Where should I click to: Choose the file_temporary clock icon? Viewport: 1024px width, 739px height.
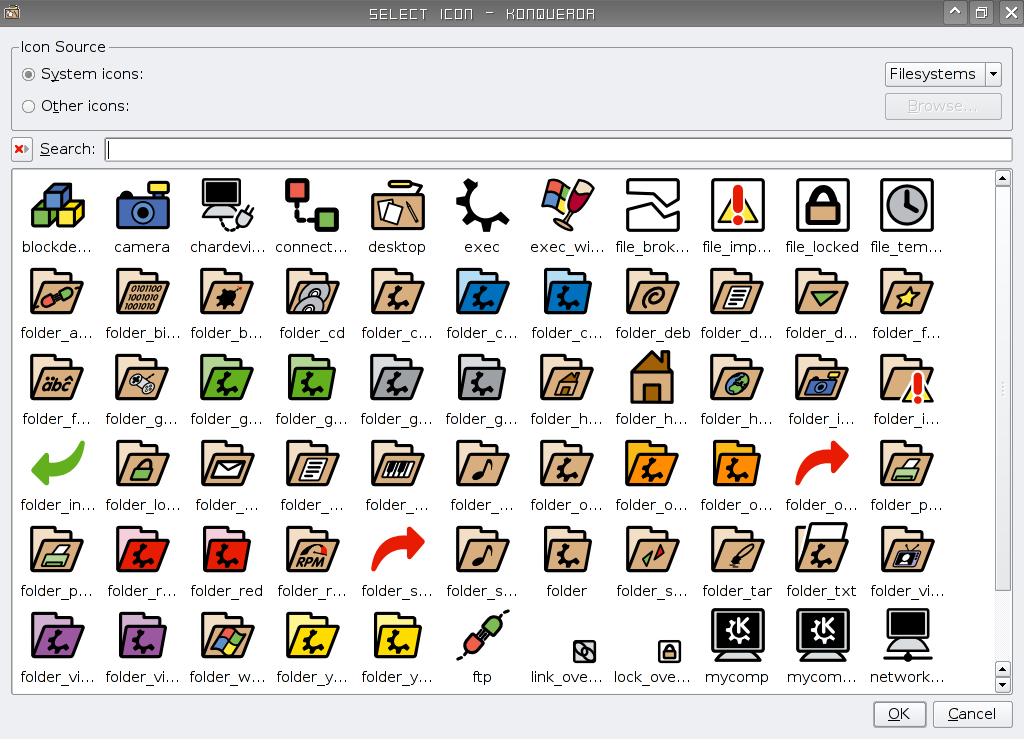pos(906,205)
